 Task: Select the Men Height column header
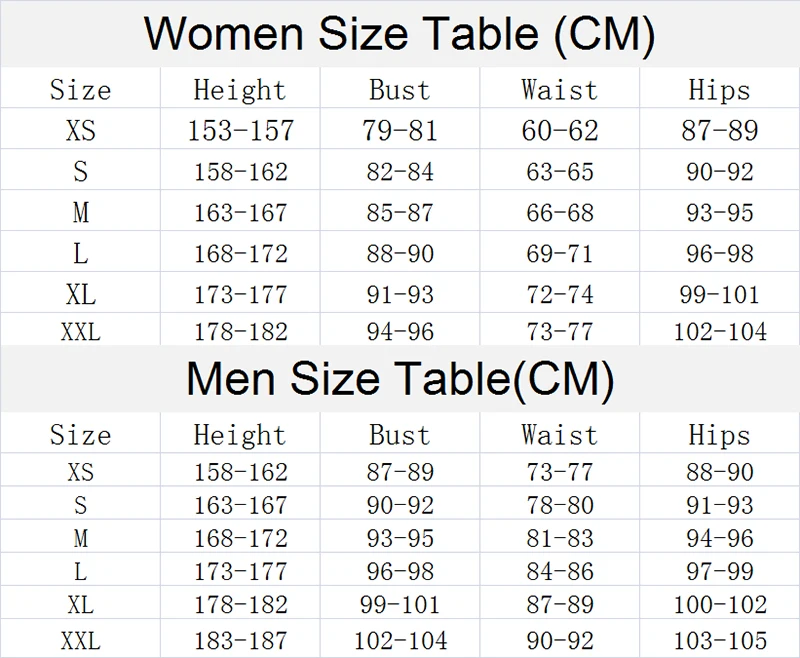pos(240,436)
